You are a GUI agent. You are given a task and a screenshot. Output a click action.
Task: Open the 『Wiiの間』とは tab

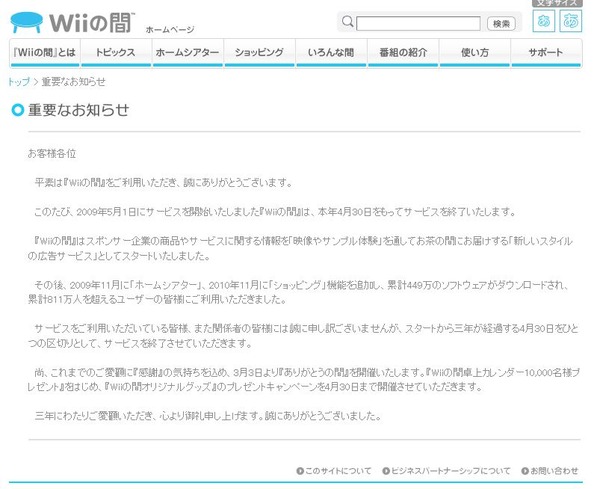click(45, 53)
